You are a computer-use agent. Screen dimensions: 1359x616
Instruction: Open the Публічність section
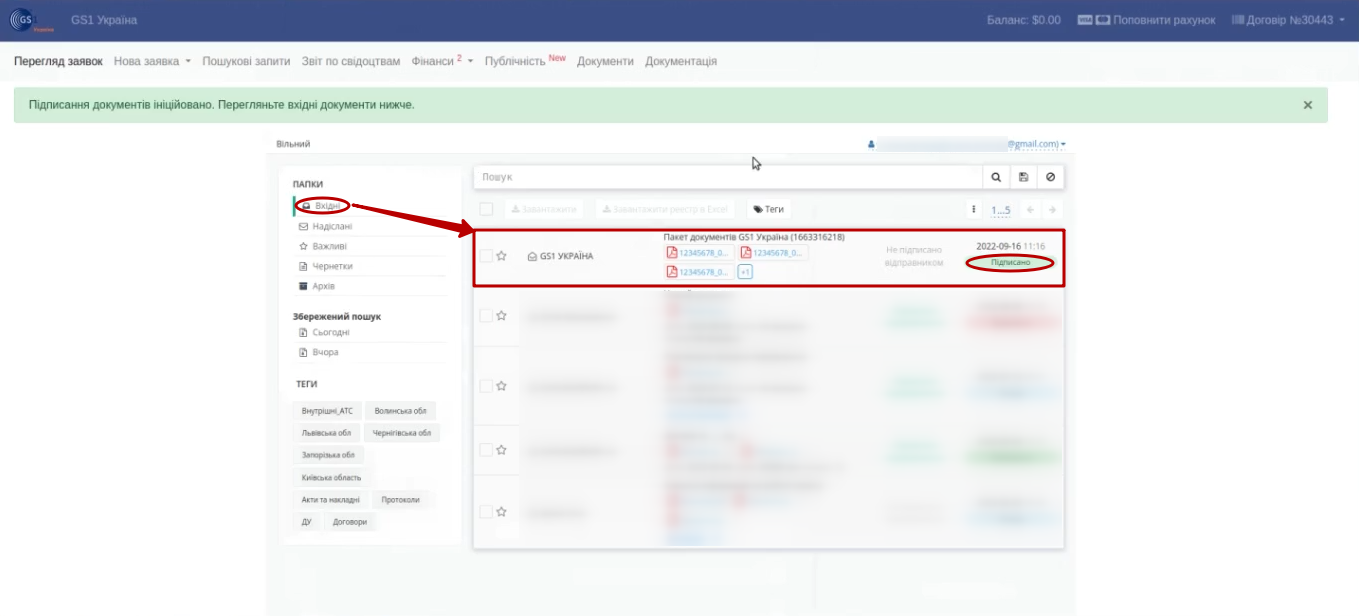click(525, 61)
